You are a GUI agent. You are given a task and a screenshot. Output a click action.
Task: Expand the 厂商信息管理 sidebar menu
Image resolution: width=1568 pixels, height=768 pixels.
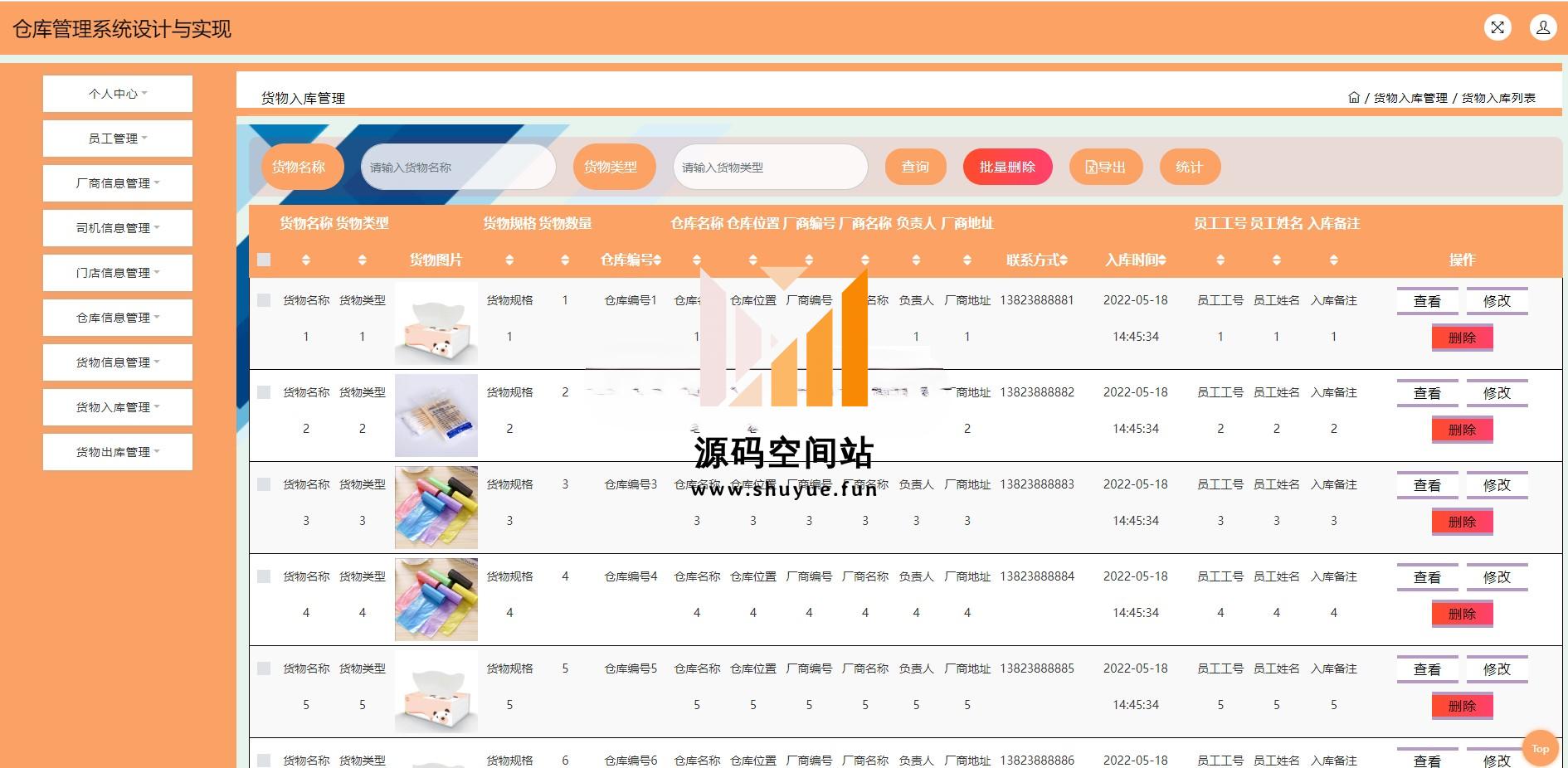click(118, 183)
